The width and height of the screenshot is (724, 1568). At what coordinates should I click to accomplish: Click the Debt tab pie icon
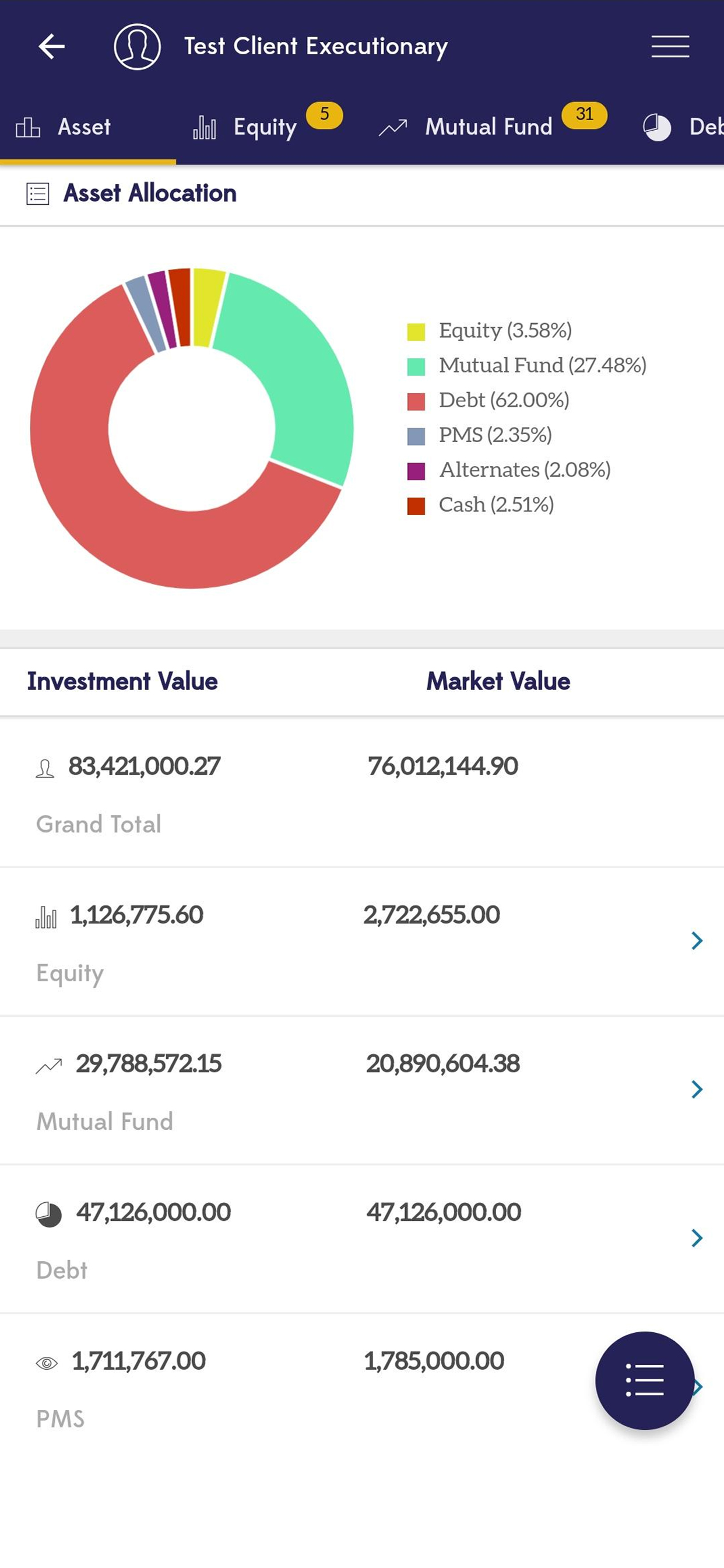657,127
